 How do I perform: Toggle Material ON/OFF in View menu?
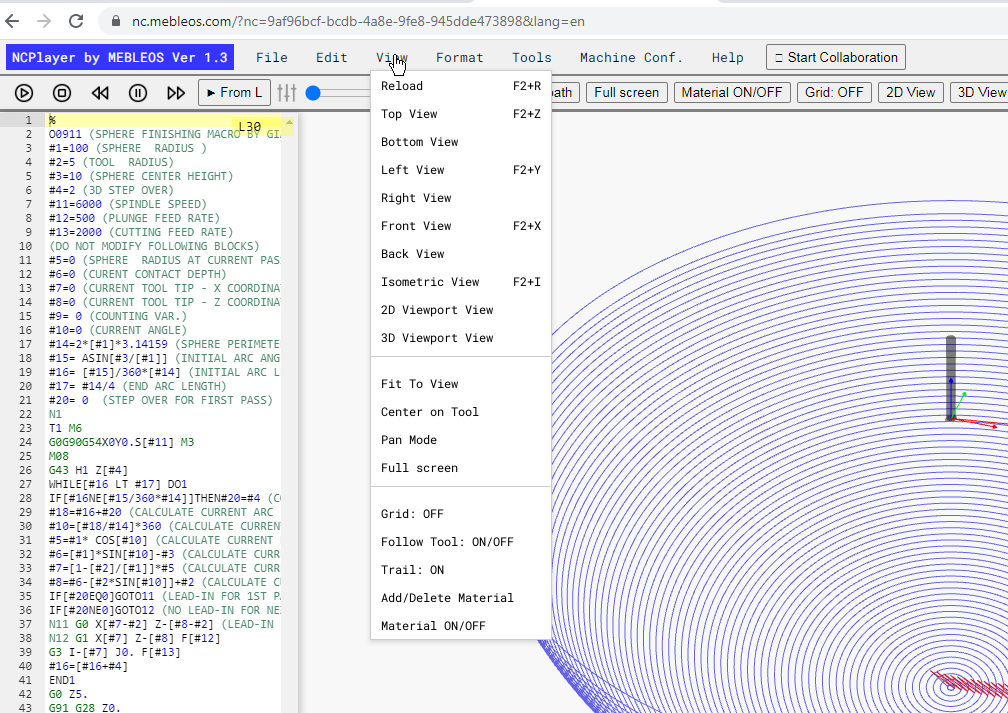tap(461, 626)
